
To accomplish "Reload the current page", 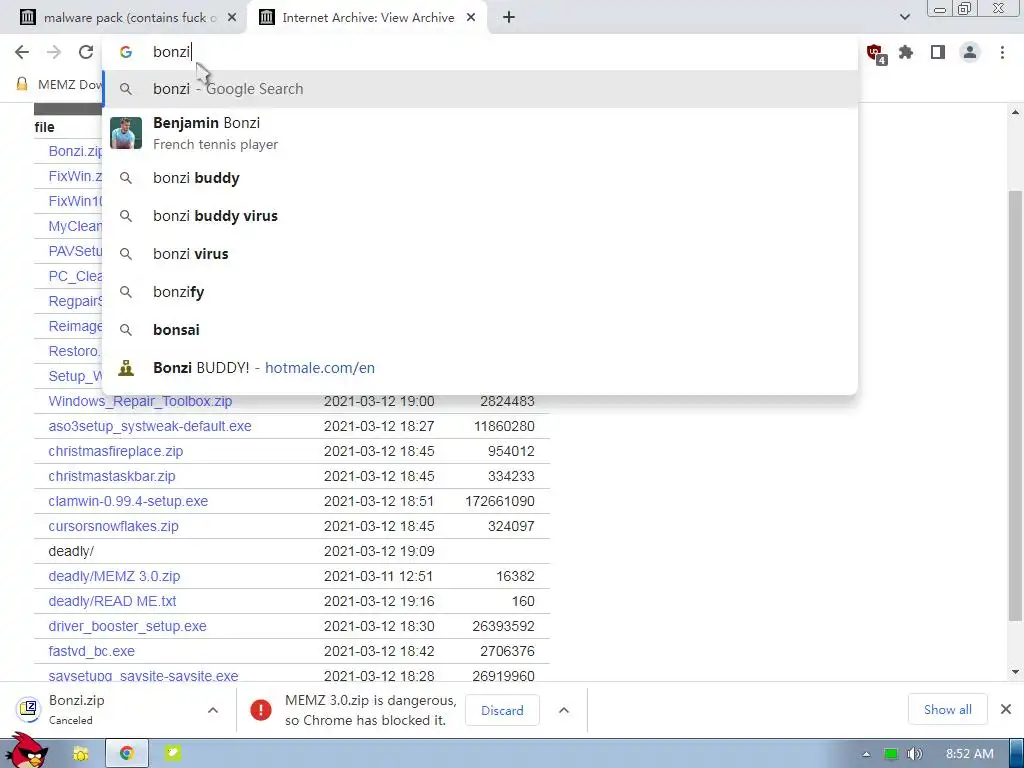I will pyautogui.click(x=86, y=52).
